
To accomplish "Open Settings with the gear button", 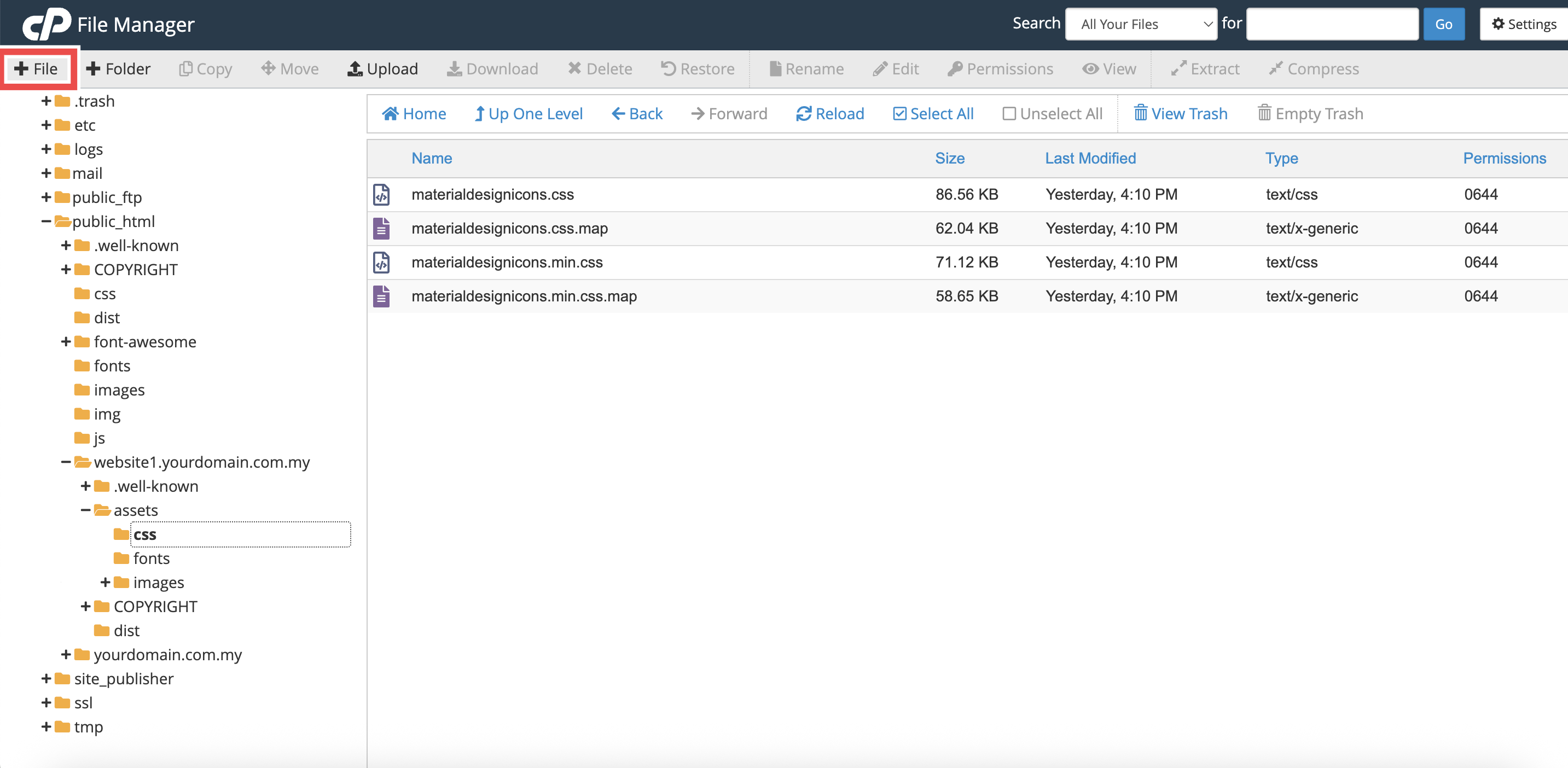I will click(1524, 25).
